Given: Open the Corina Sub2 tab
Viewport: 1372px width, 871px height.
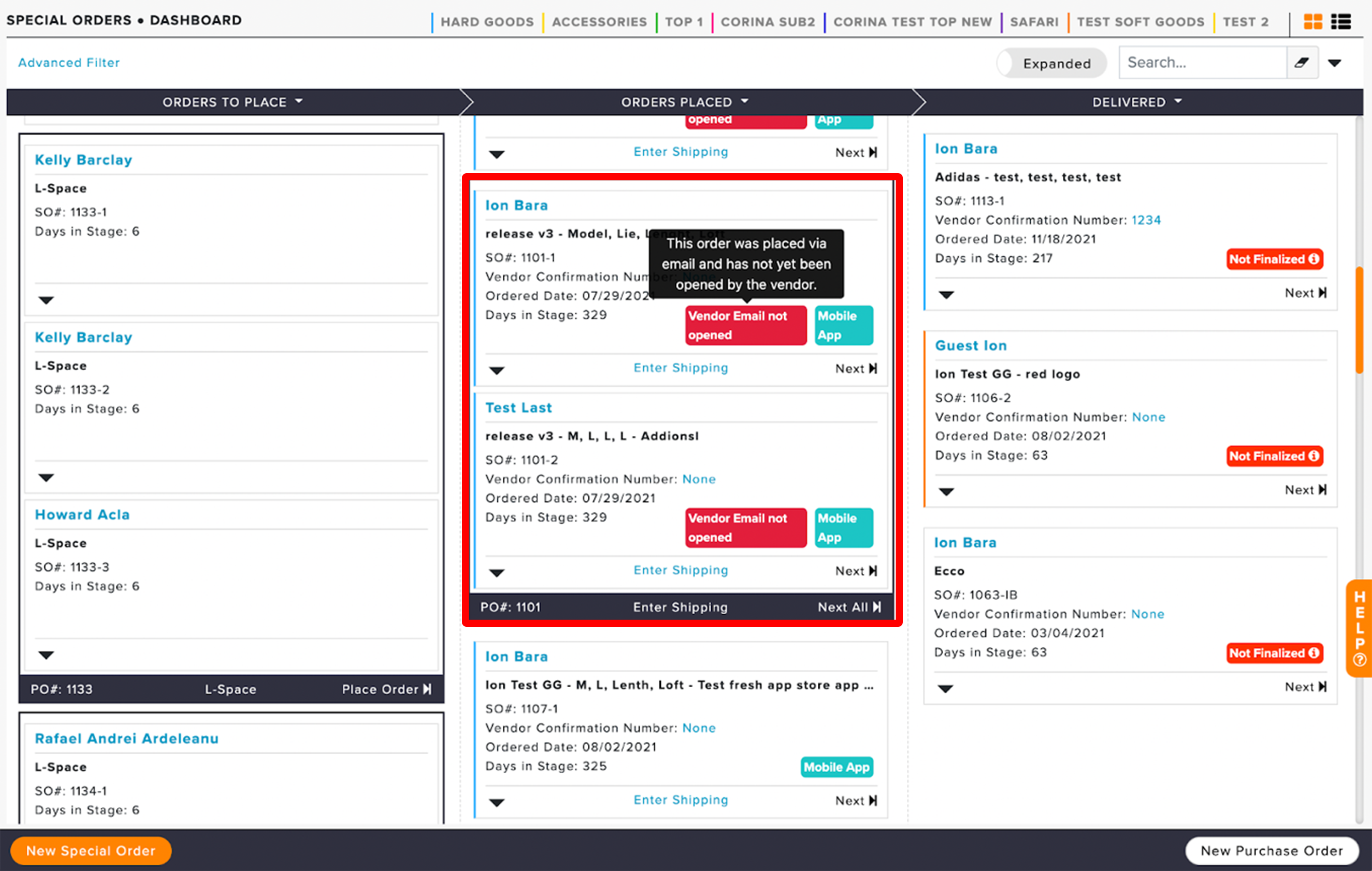Looking at the screenshot, I should coord(768,22).
